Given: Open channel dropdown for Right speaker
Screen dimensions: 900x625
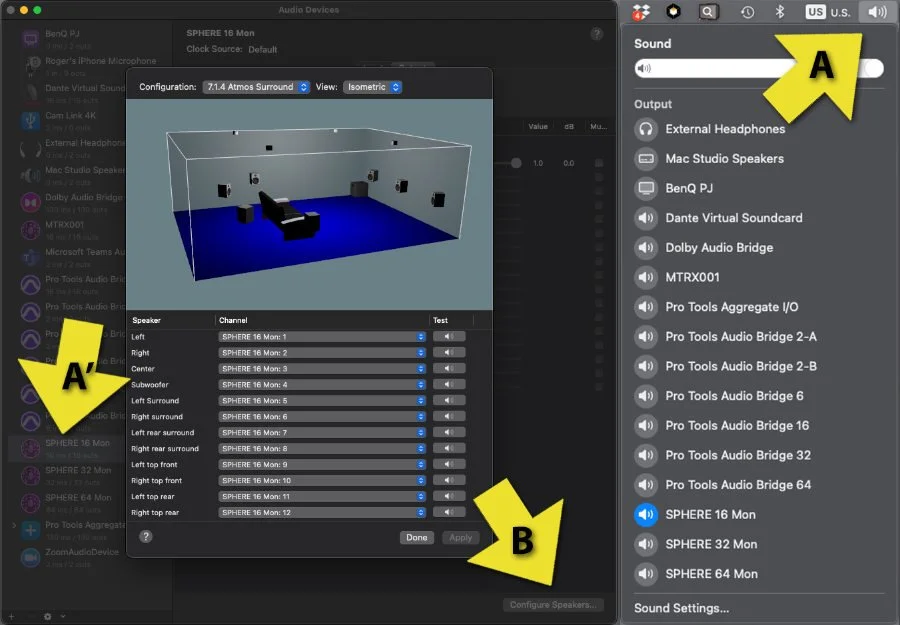Looking at the screenshot, I should [322, 353].
